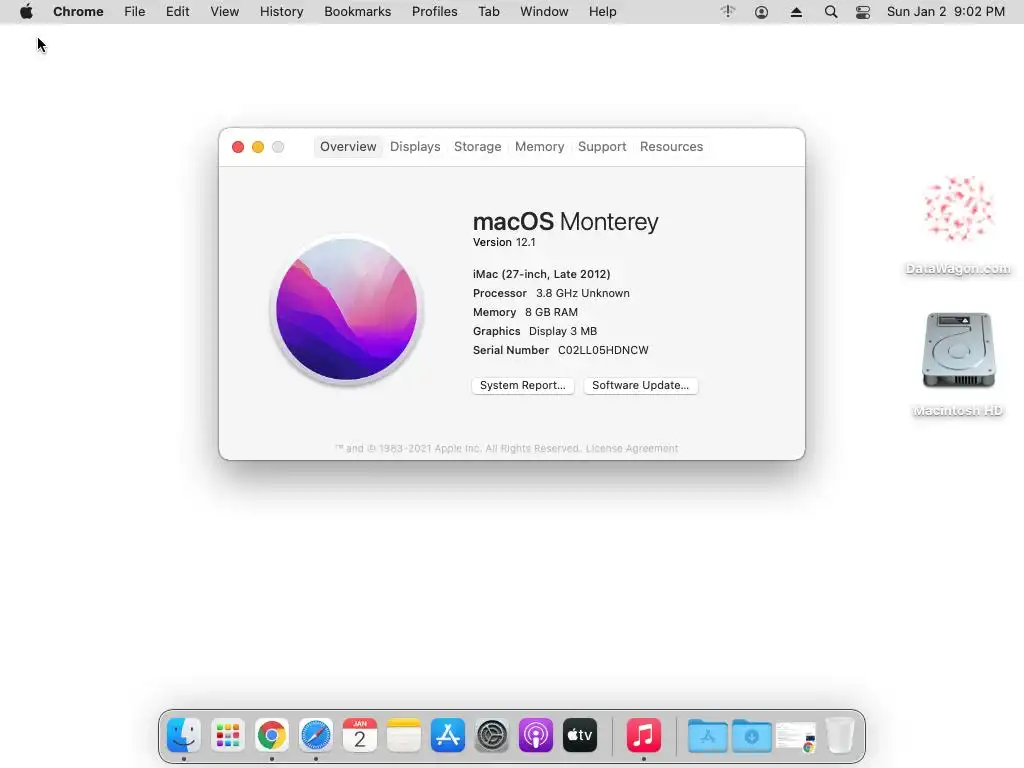
Task: Switch to the Overview tab
Action: click(x=348, y=147)
